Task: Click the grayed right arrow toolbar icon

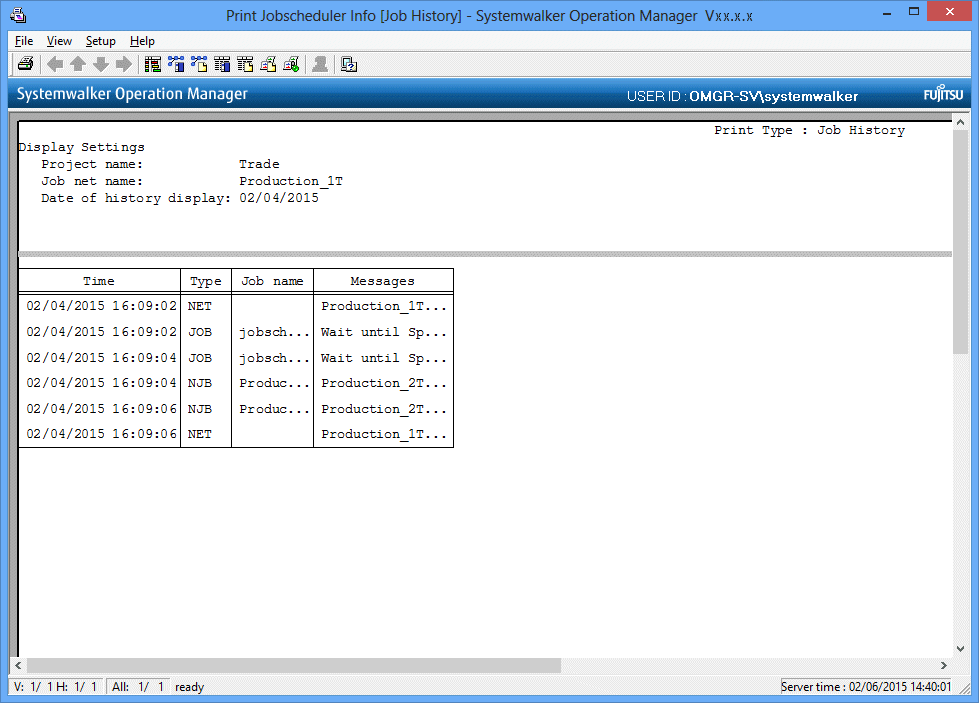Action: click(124, 65)
